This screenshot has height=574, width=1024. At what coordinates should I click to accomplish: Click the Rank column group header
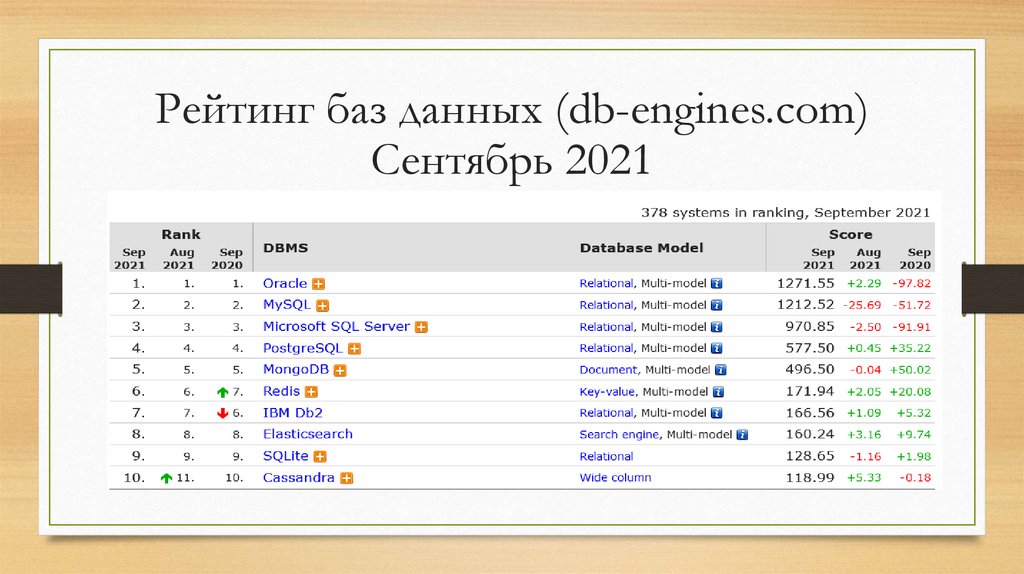tap(181, 234)
